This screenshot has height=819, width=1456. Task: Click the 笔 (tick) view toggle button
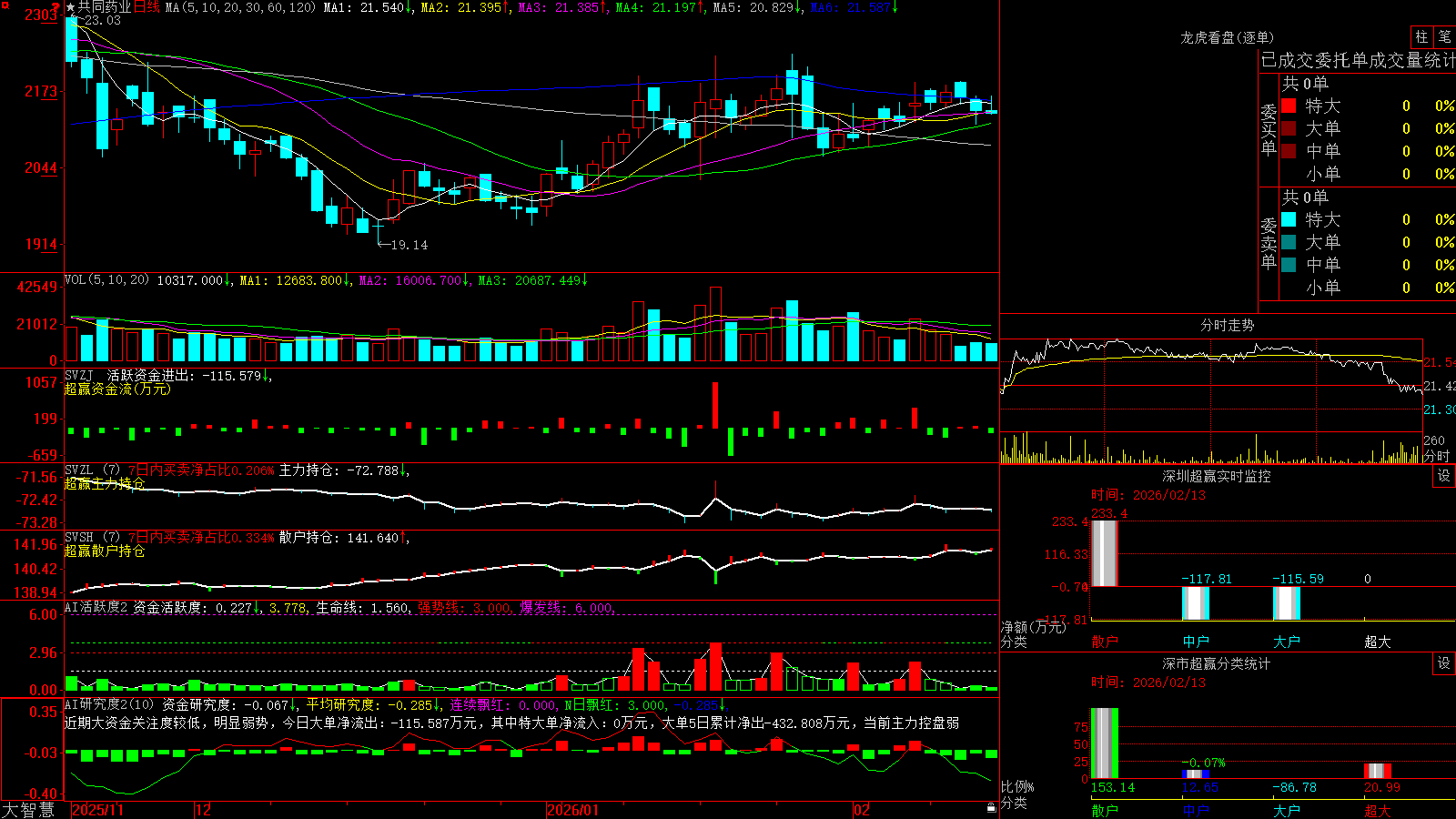click(1445, 37)
